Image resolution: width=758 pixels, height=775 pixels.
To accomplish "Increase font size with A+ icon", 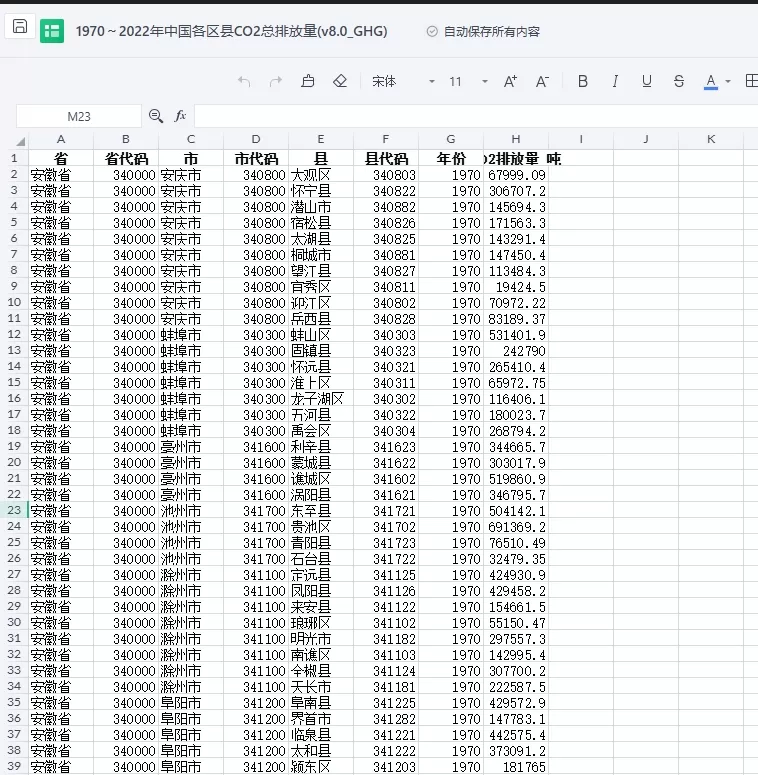I will (x=510, y=81).
